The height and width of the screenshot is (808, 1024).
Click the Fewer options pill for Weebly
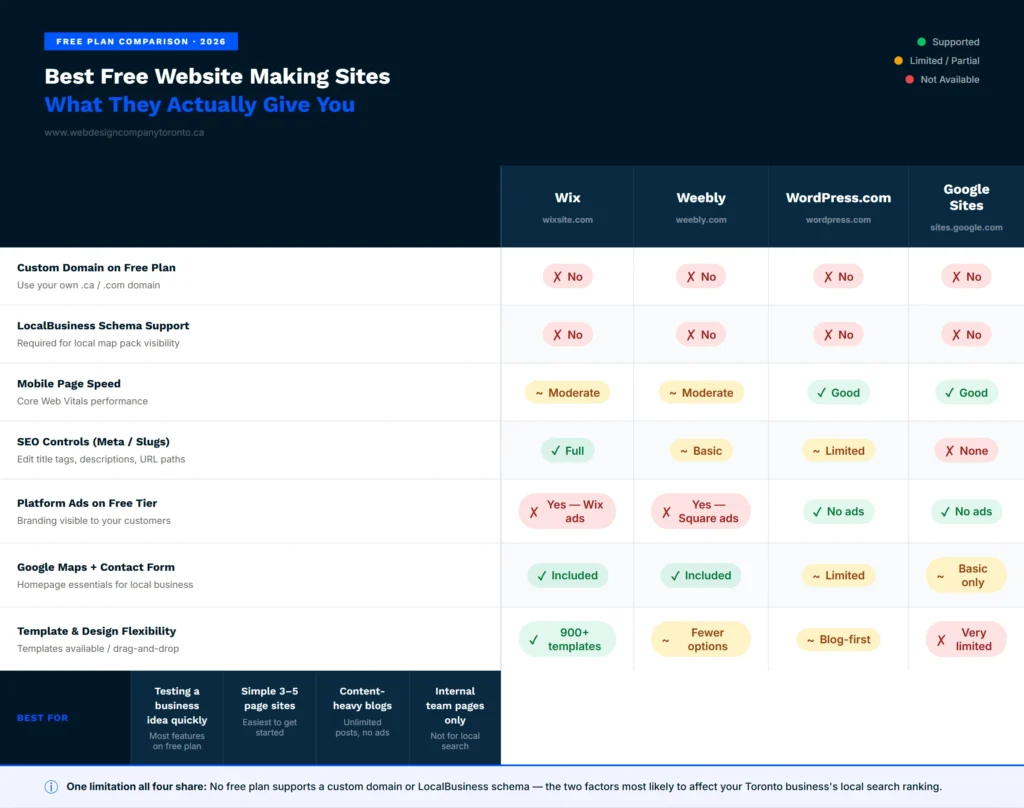pyautogui.click(x=701, y=639)
